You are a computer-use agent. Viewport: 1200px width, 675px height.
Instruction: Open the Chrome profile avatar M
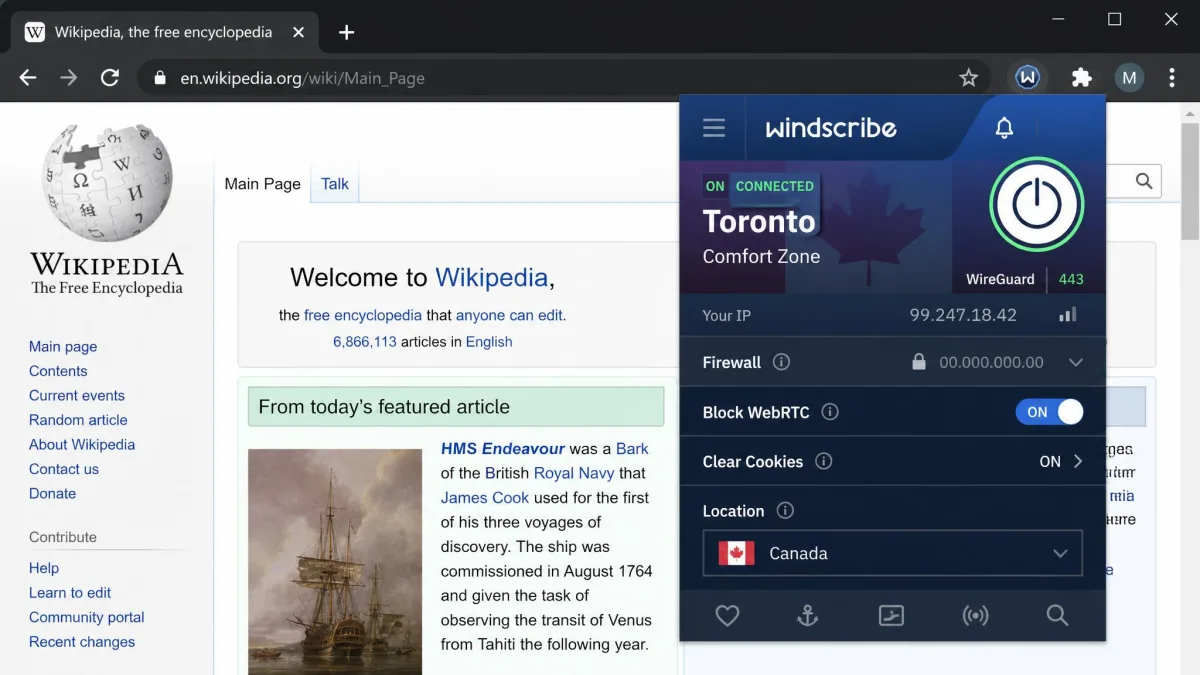[x=1129, y=77]
